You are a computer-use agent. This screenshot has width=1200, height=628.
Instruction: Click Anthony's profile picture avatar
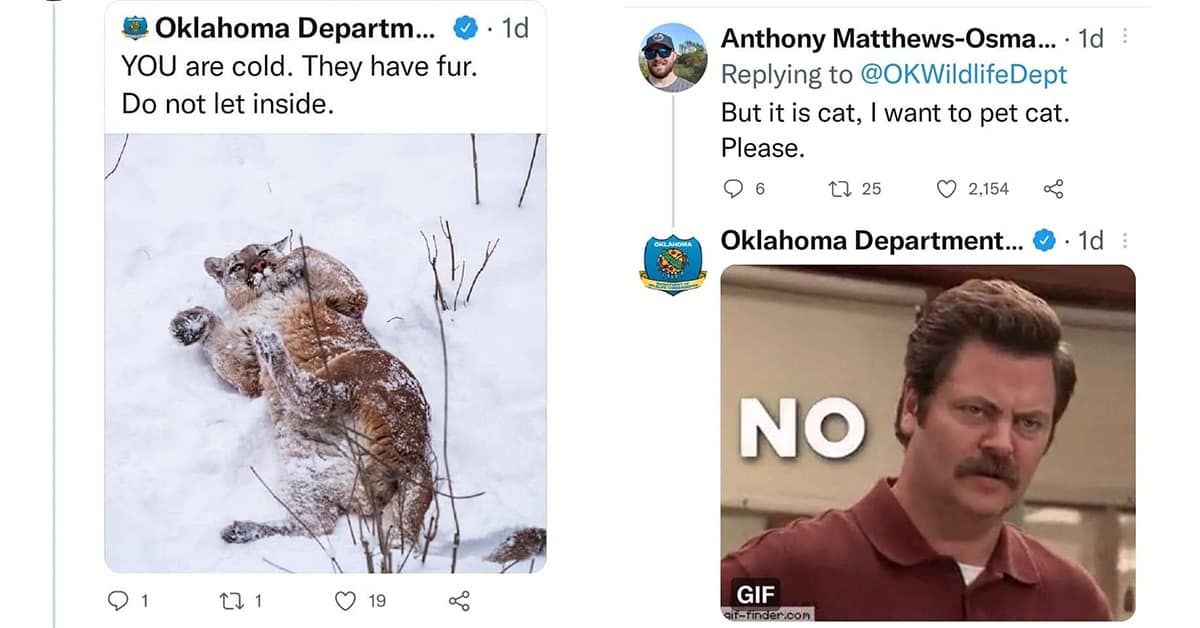(x=673, y=56)
